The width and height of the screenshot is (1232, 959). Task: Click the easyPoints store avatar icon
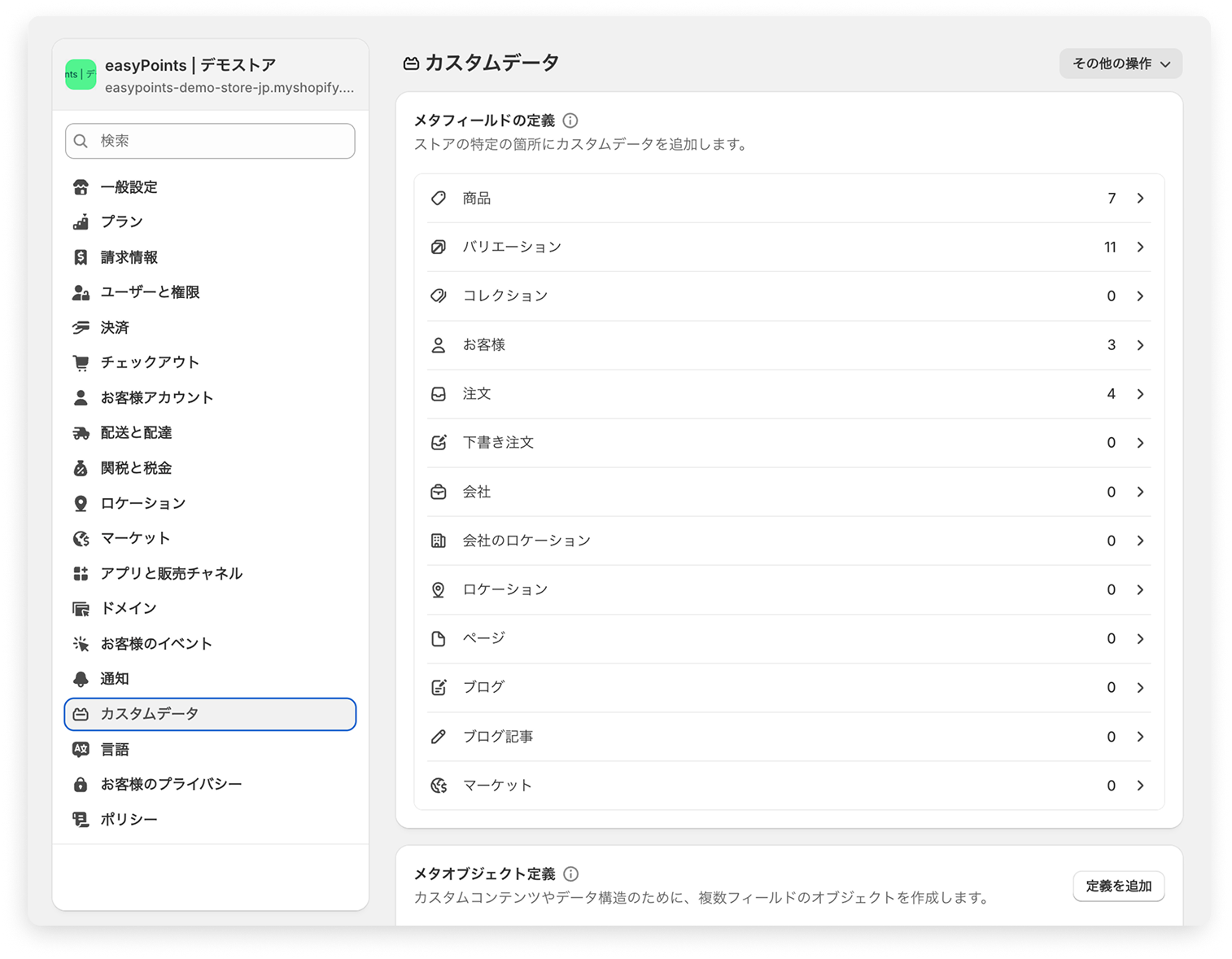point(81,74)
